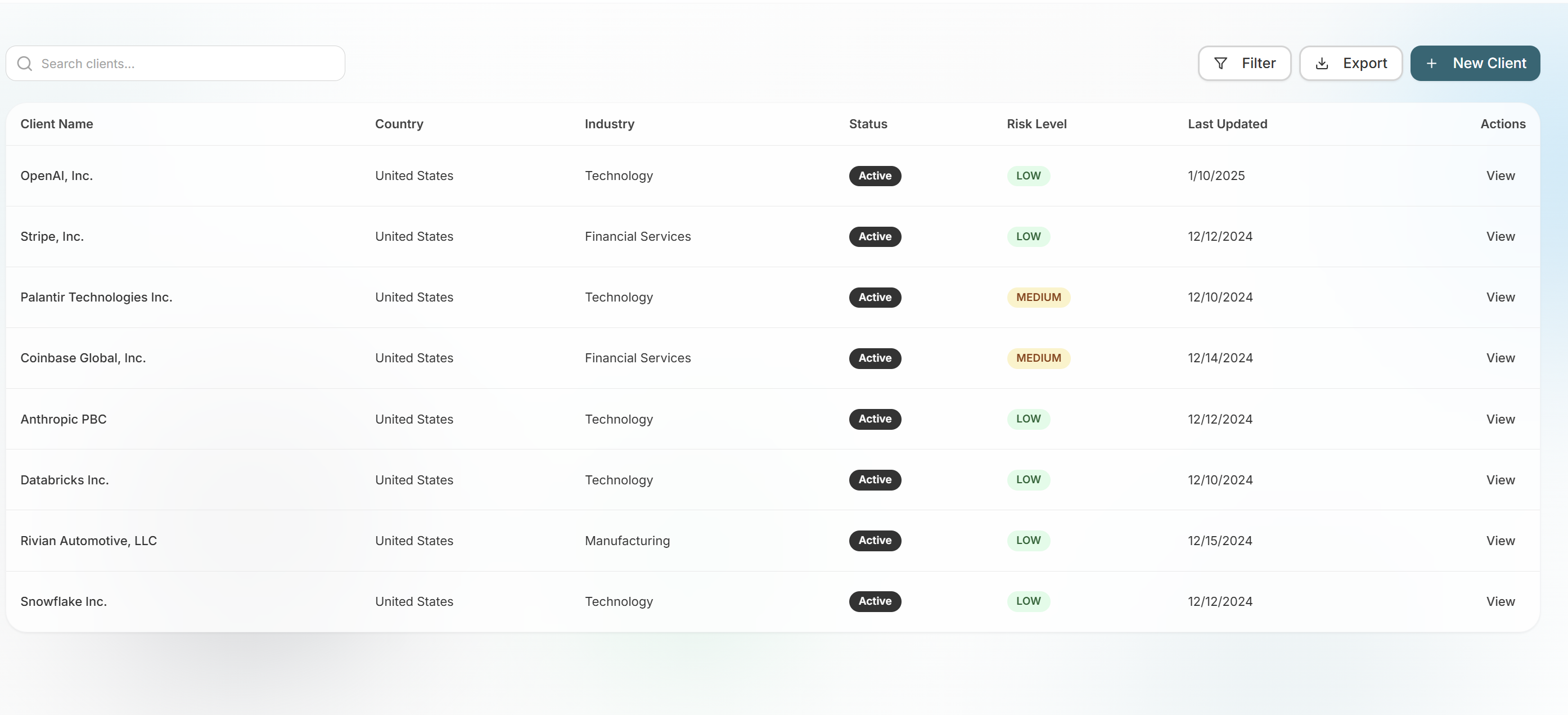Open View link for Stripe, Inc.
This screenshot has width=1568, height=715.
click(x=1500, y=236)
